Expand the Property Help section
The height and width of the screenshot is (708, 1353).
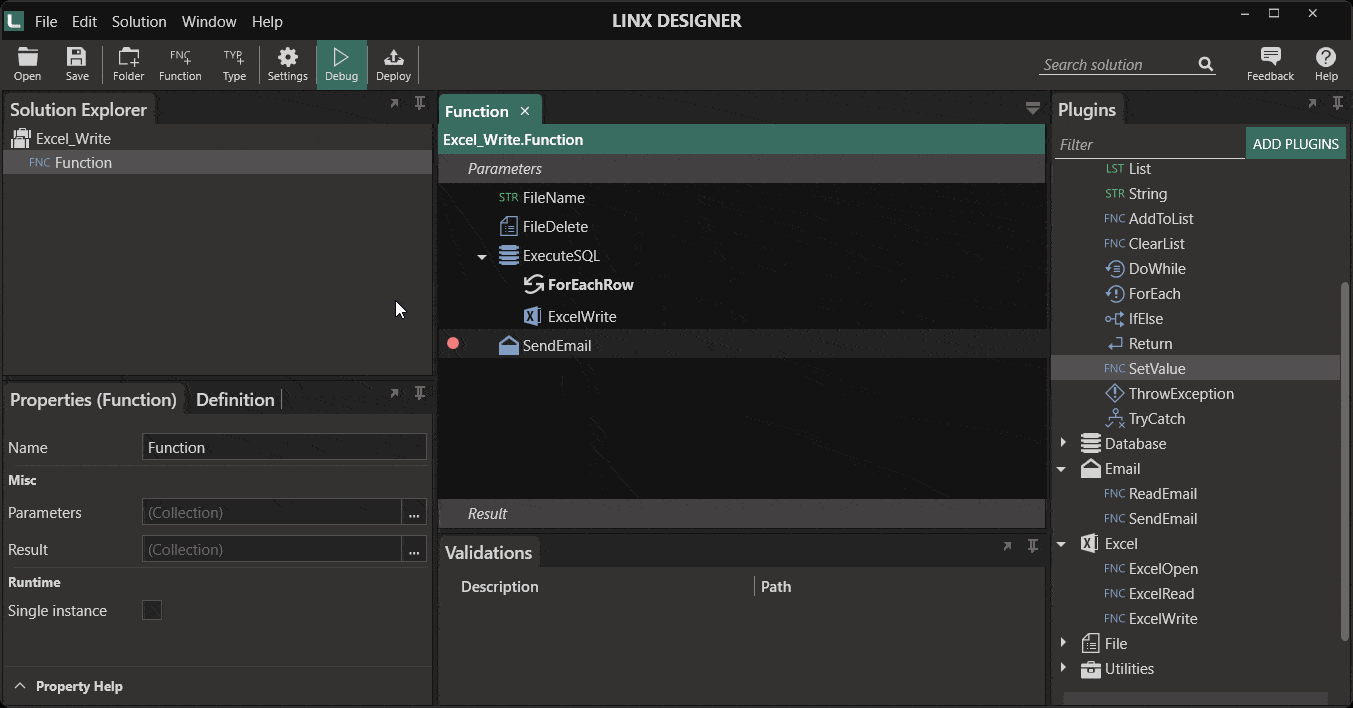pos(20,686)
